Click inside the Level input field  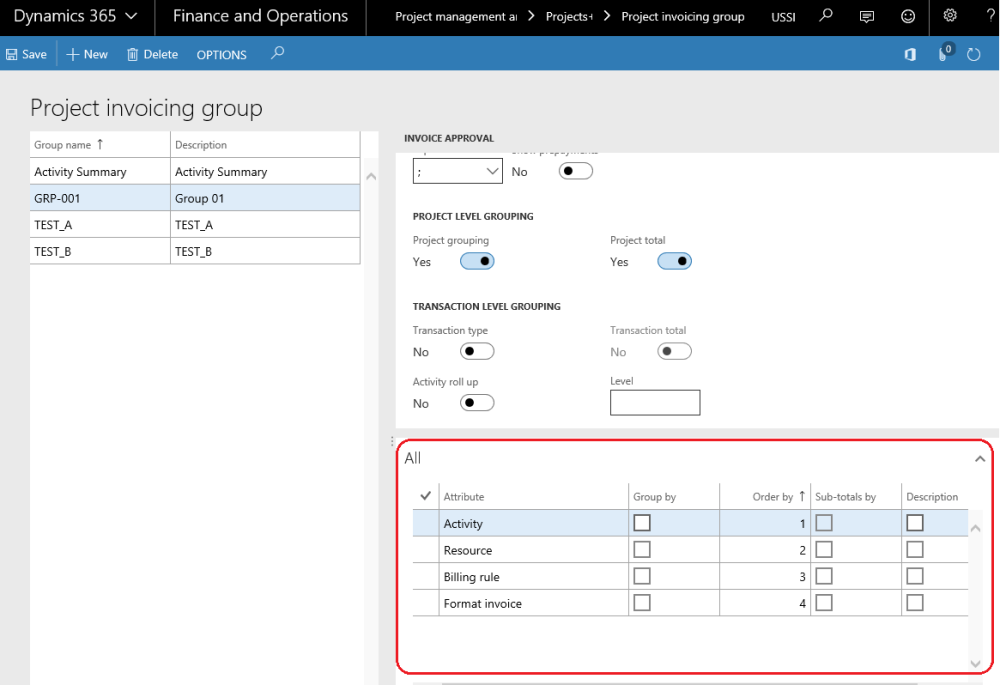point(655,402)
